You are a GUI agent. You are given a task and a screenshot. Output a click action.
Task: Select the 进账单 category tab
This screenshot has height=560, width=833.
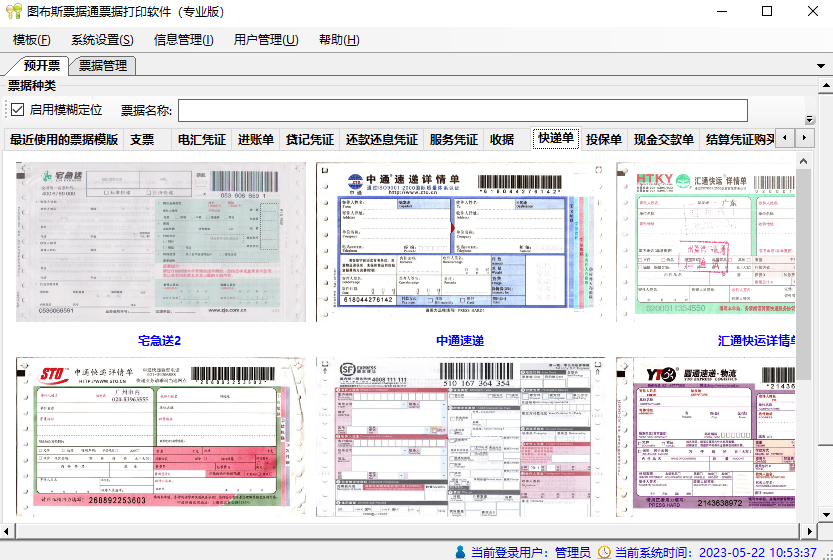[x=256, y=140]
